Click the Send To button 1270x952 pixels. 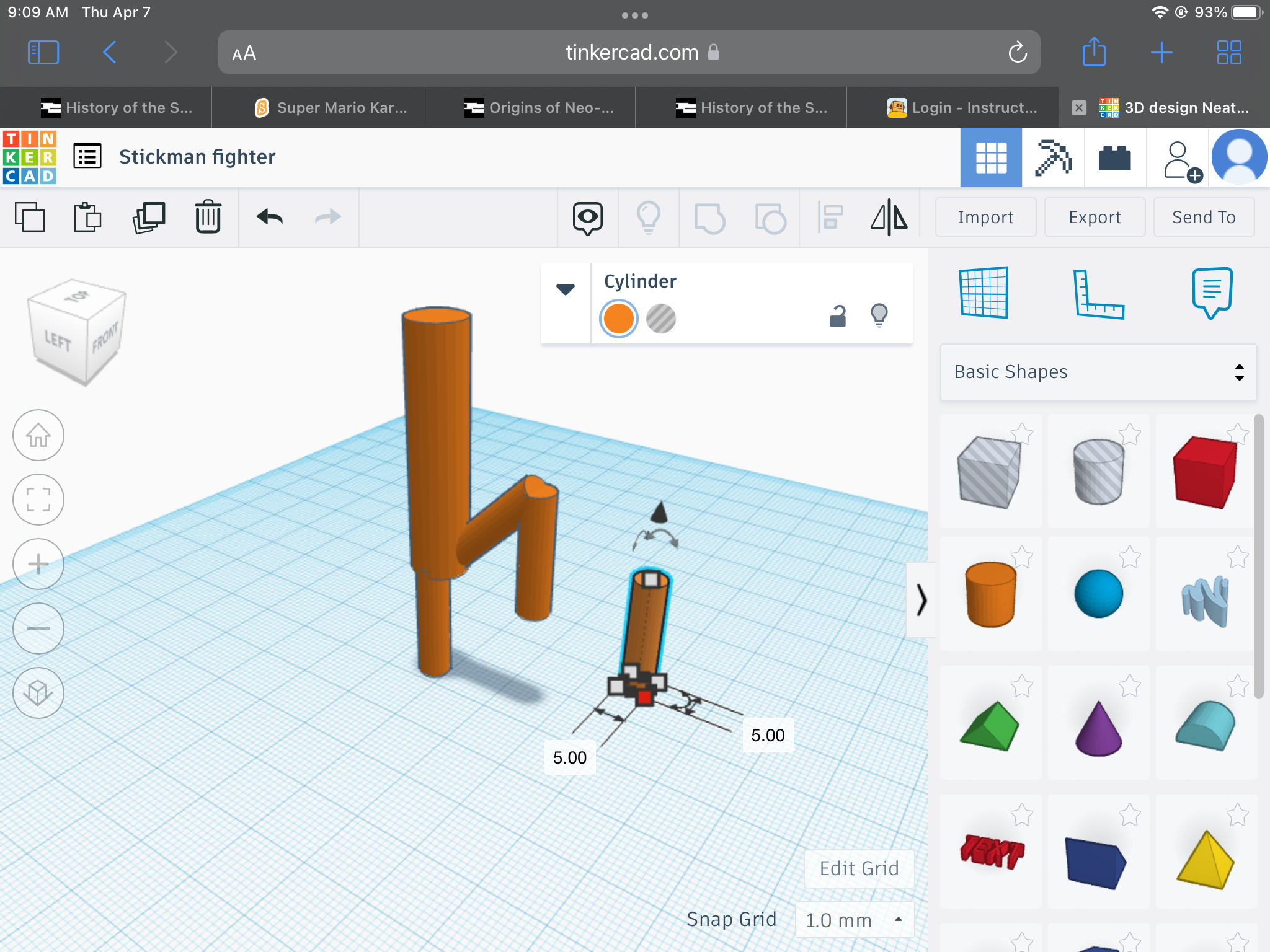1204,217
